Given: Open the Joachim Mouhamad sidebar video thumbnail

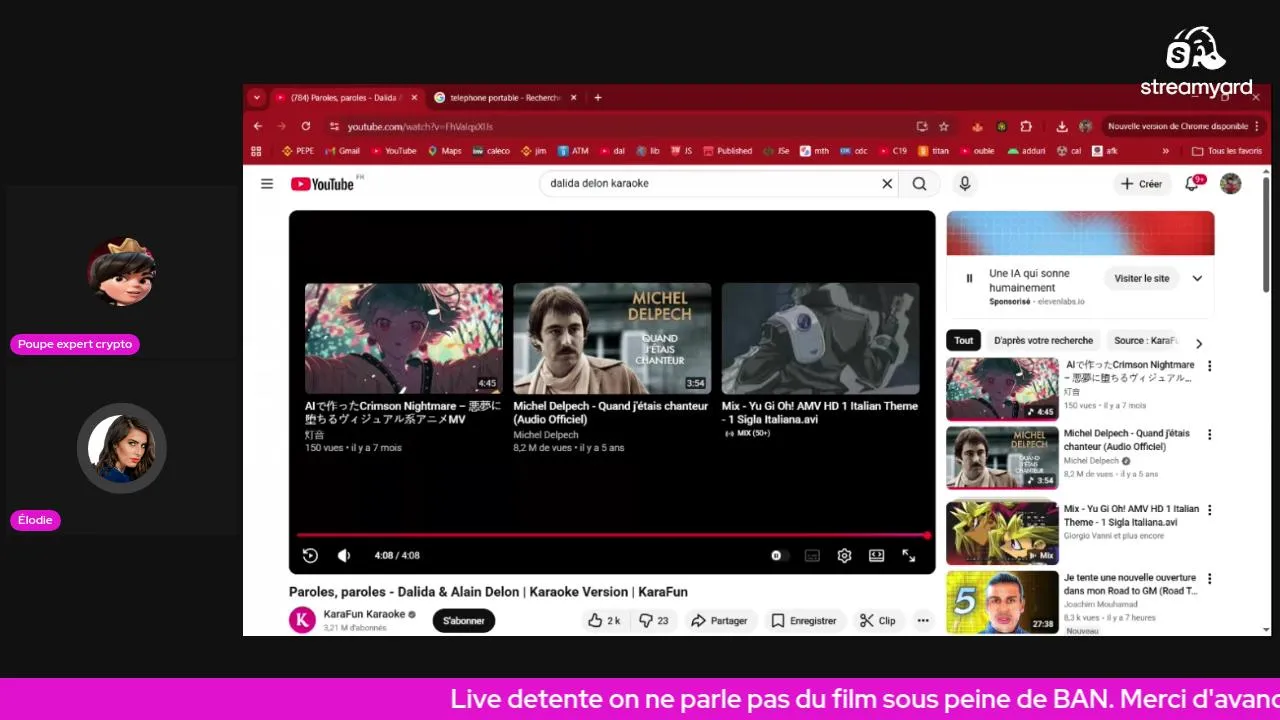Looking at the screenshot, I should point(1002,602).
